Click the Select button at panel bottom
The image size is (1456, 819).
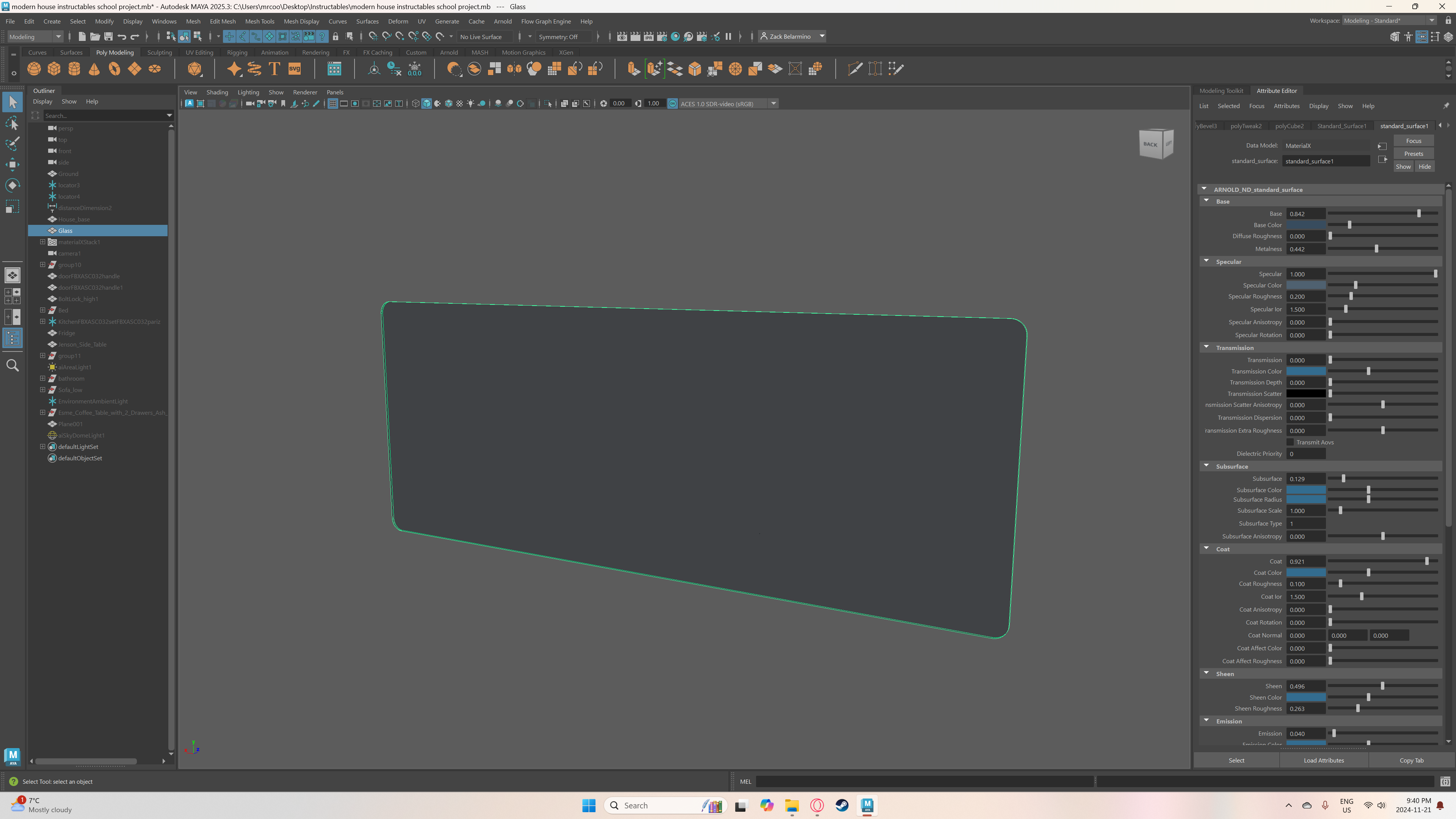[1236, 760]
